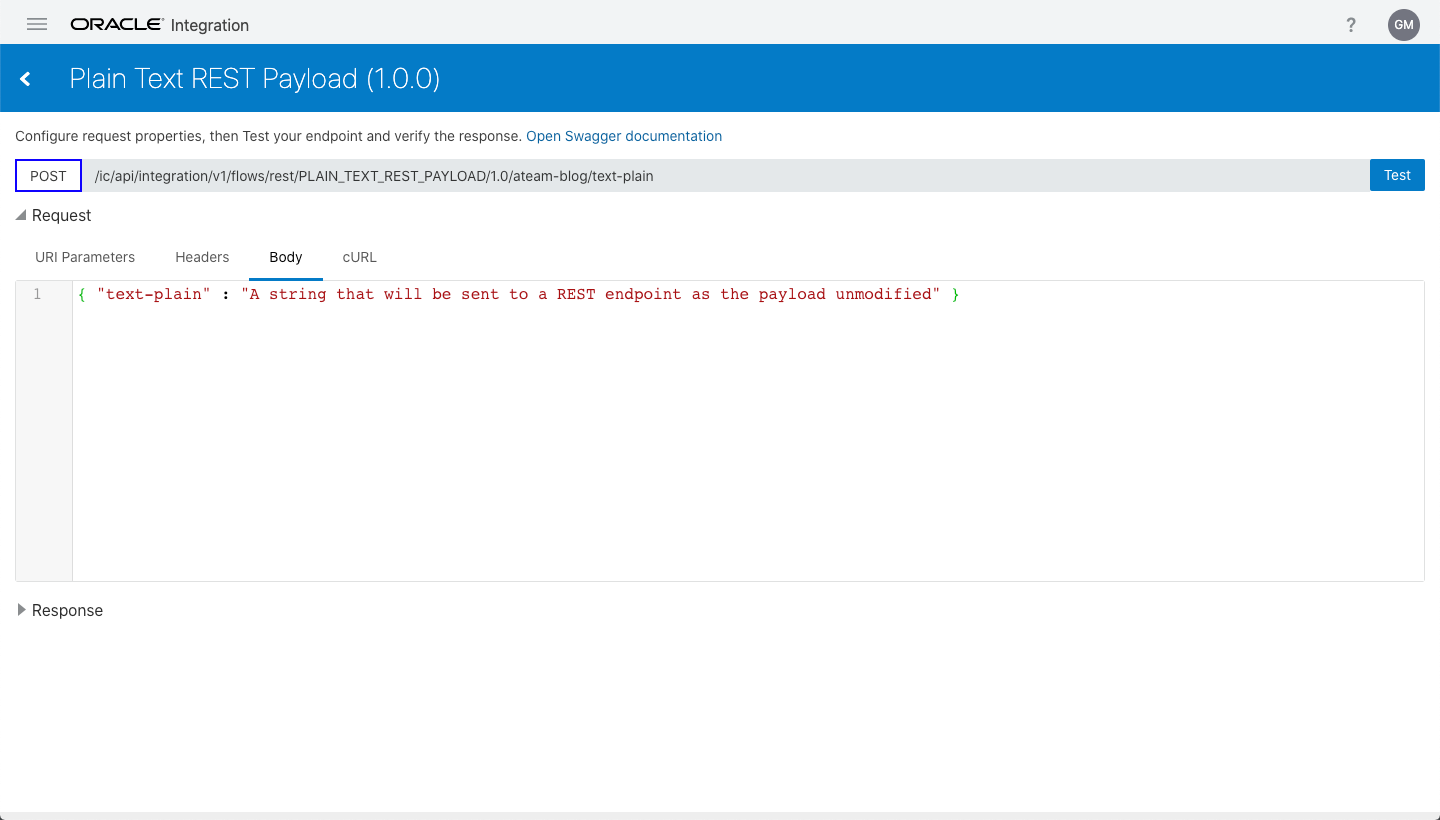
Task: Switch to the URI Parameters tab
Action: tap(85, 257)
